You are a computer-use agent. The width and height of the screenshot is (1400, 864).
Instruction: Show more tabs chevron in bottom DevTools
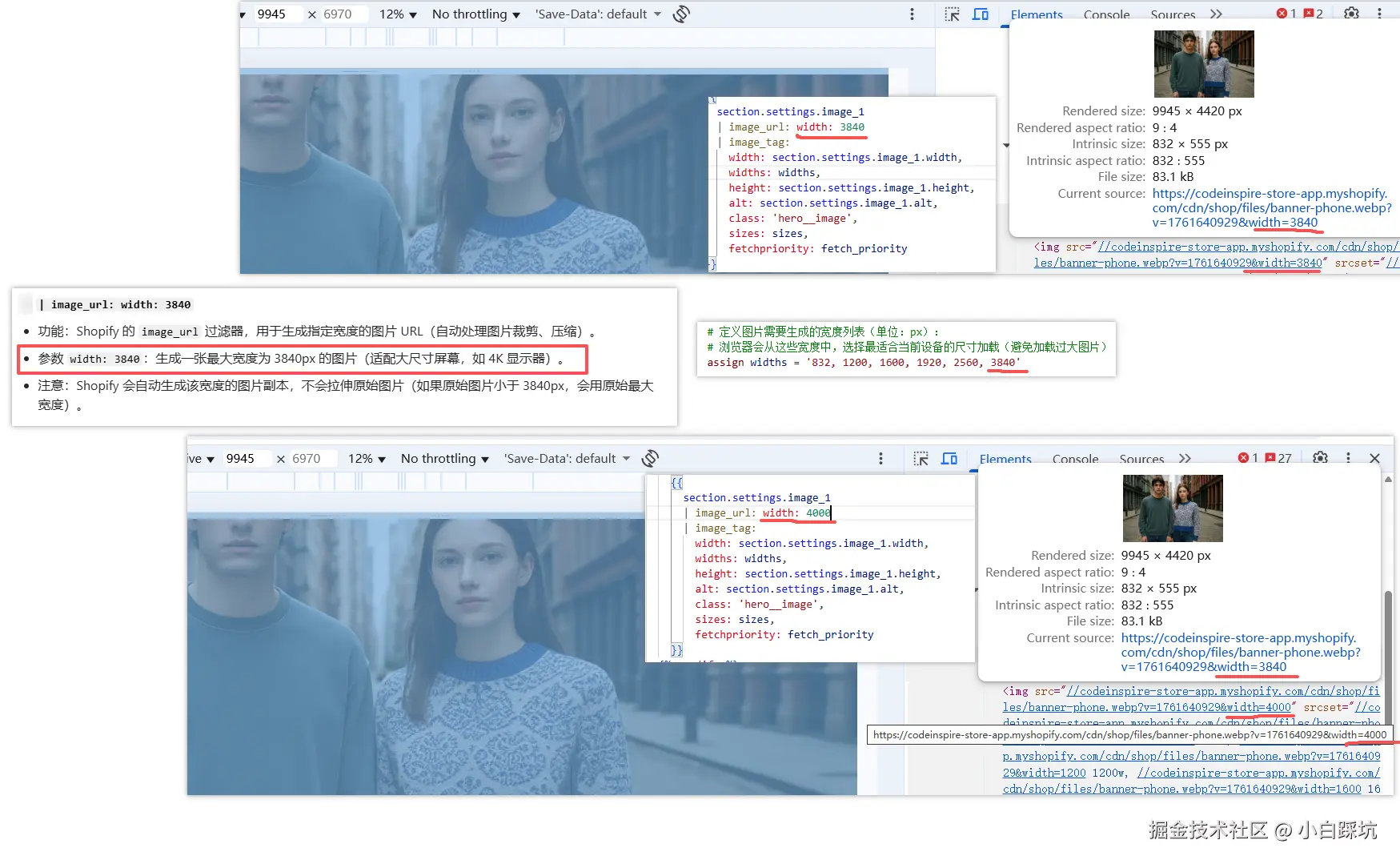(x=1185, y=458)
